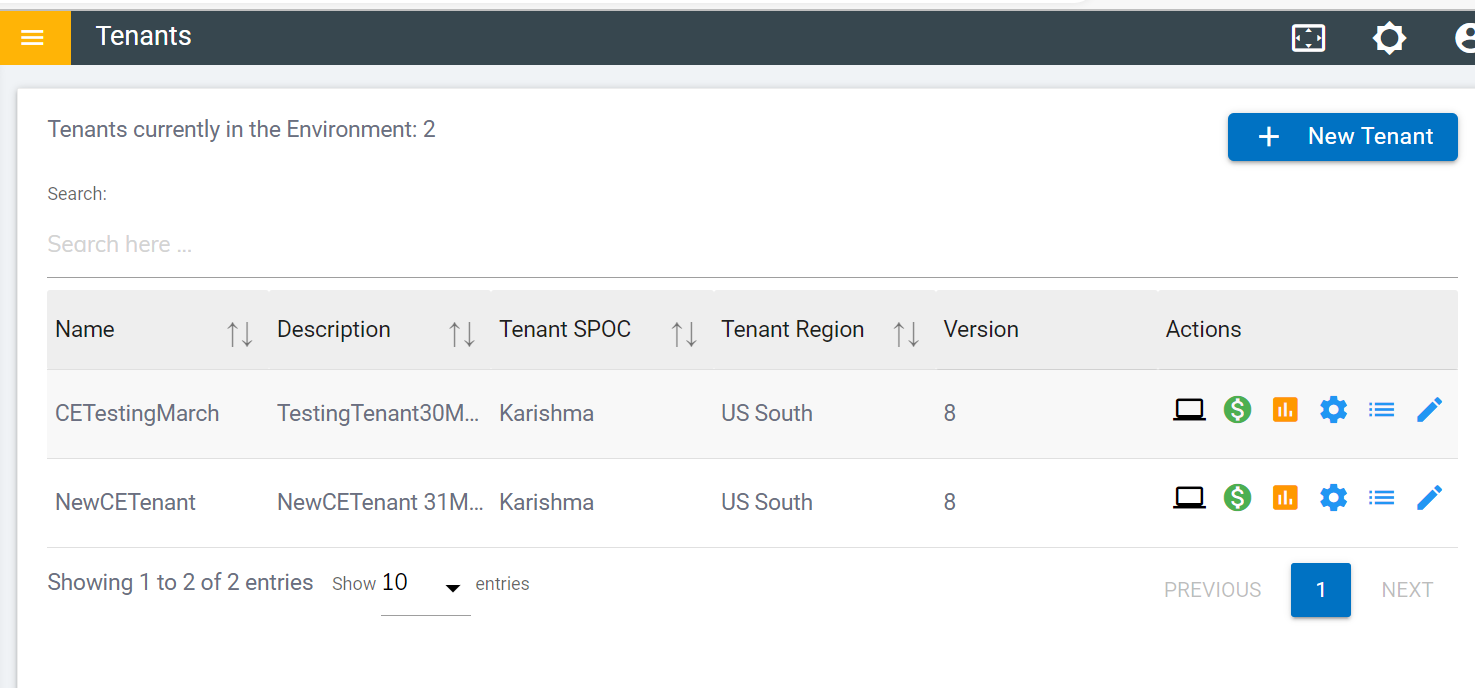Click orange chart icon for NewCETenant
The image size is (1475, 688).
[1285, 497]
